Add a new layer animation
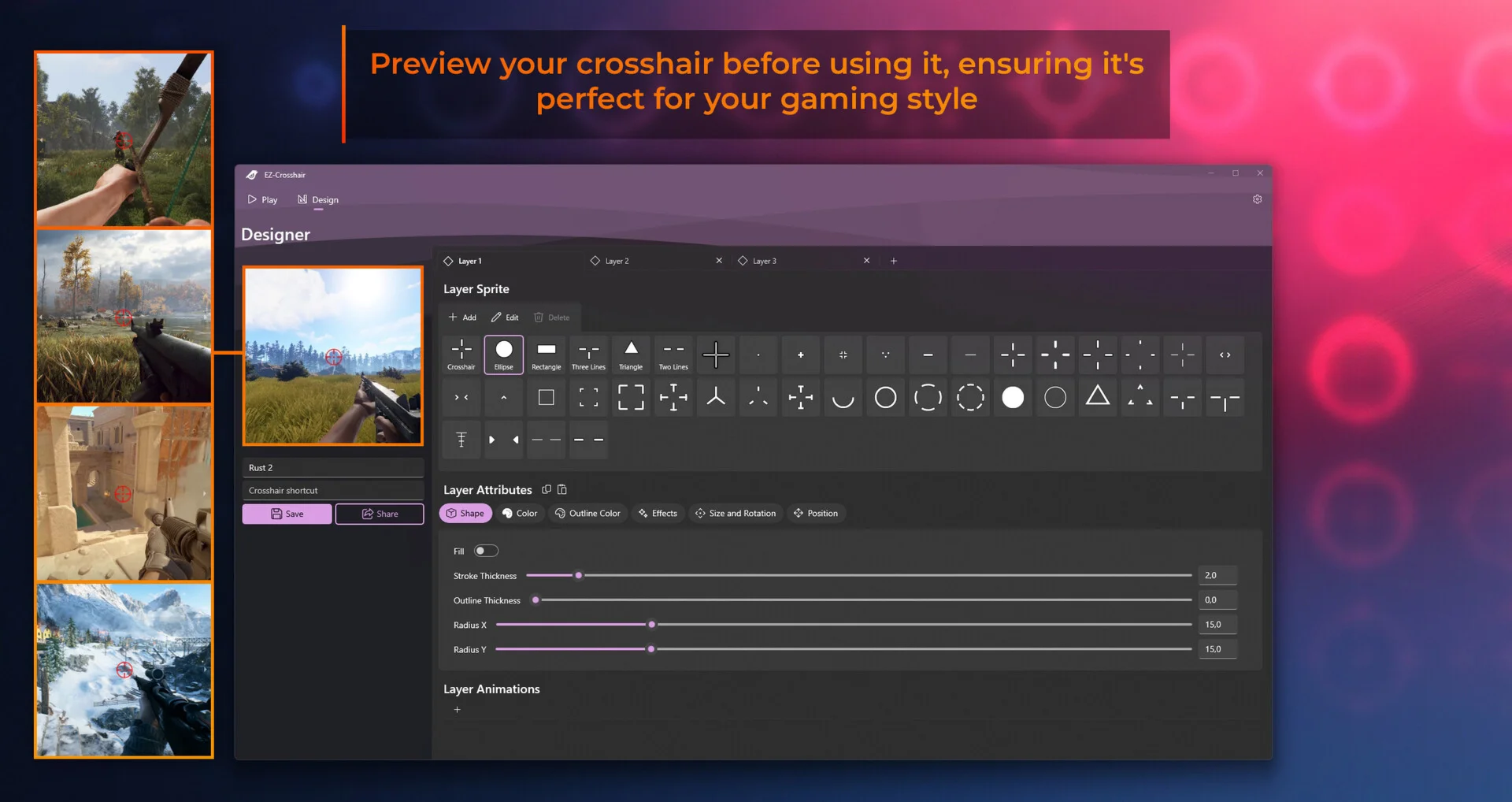This screenshot has height=802, width=1512. click(x=457, y=710)
